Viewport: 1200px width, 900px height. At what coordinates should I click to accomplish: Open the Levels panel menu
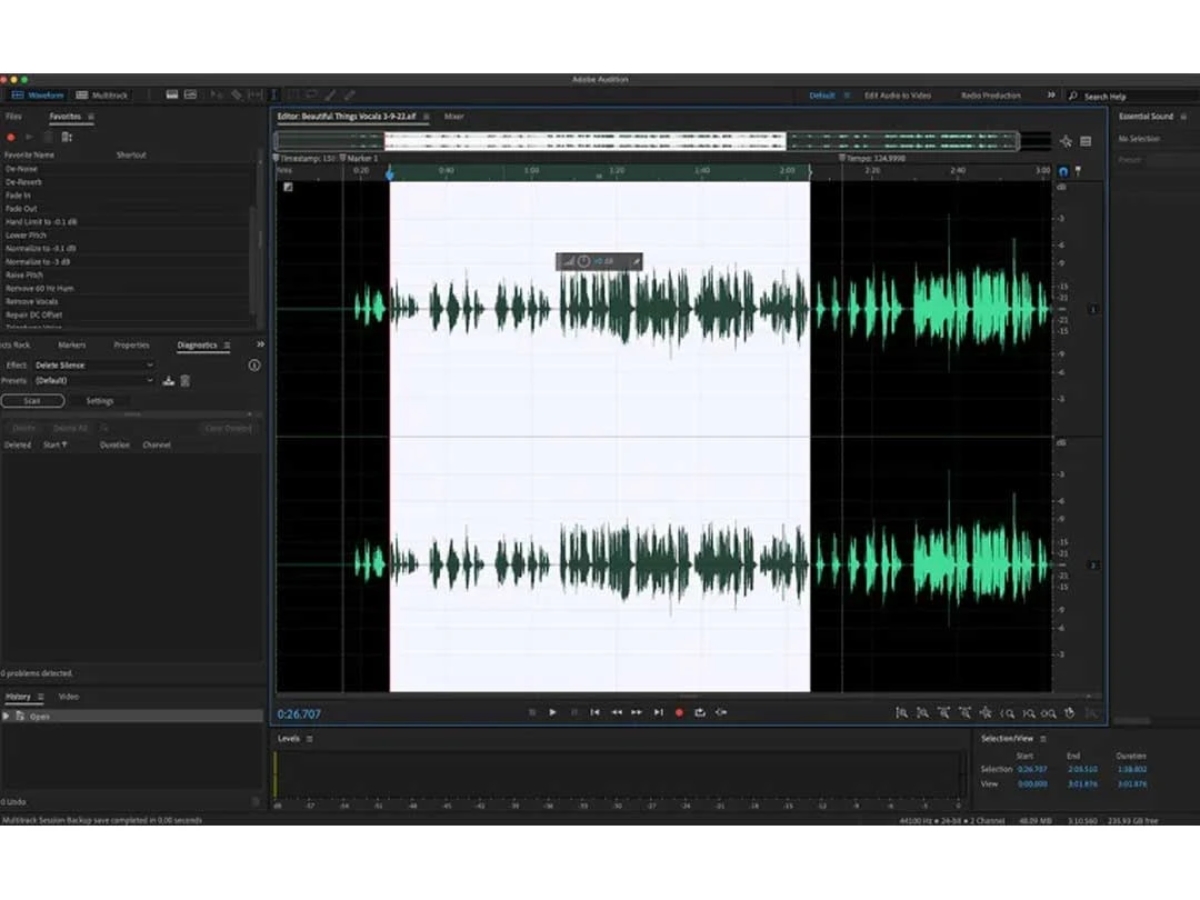click(x=309, y=738)
